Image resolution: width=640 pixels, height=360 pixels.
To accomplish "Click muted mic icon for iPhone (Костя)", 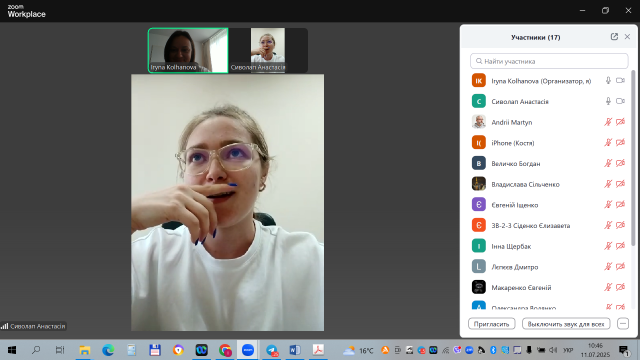I will tap(608, 142).
